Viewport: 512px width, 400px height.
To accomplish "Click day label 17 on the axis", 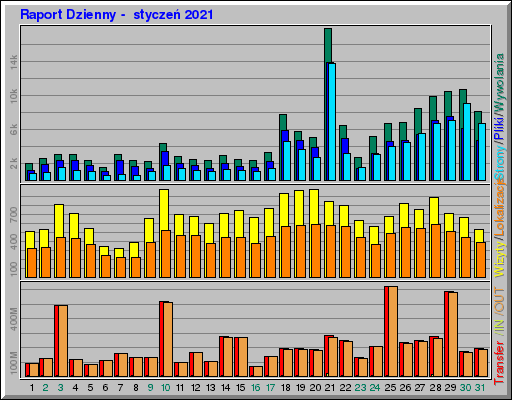I will (270, 388).
